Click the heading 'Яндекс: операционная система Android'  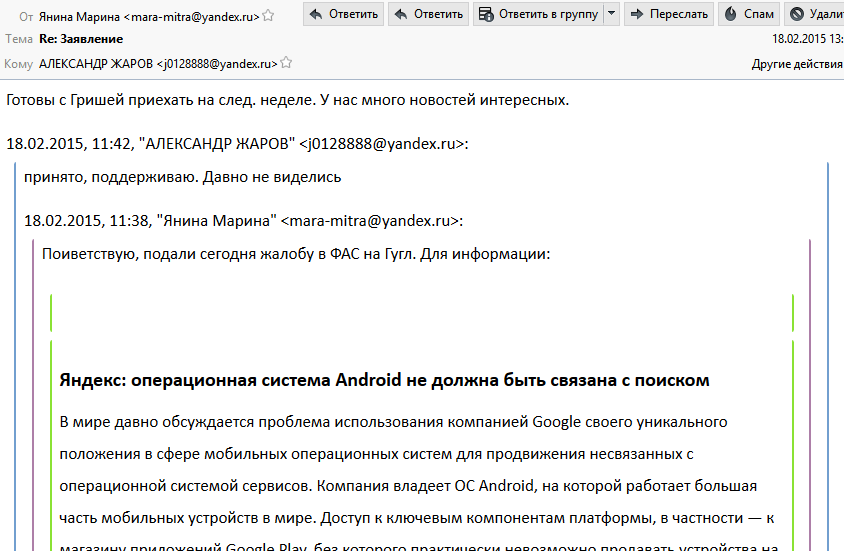tap(384, 380)
